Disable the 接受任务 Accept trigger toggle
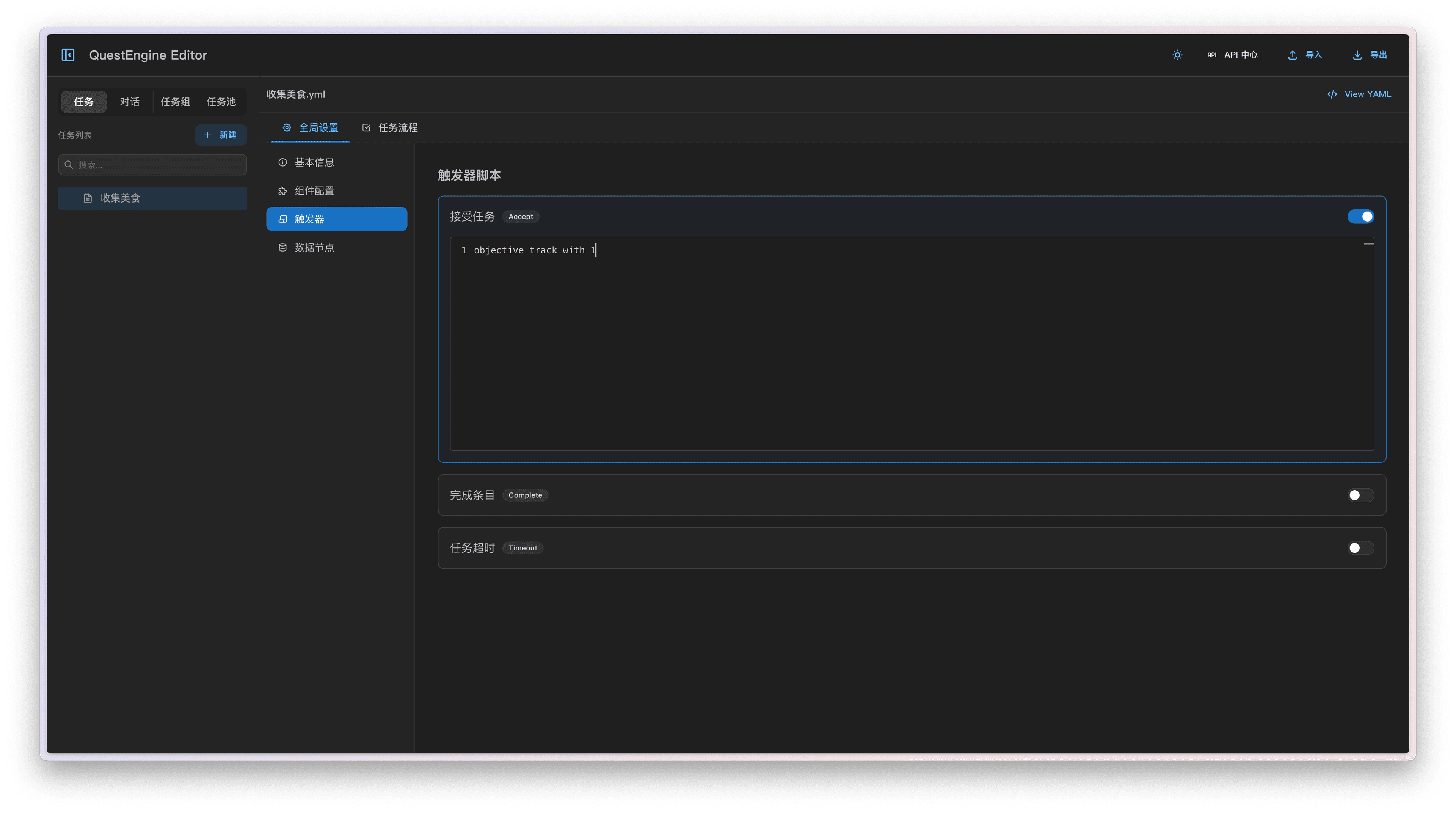 pyautogui.click(x=1360, y=217)
